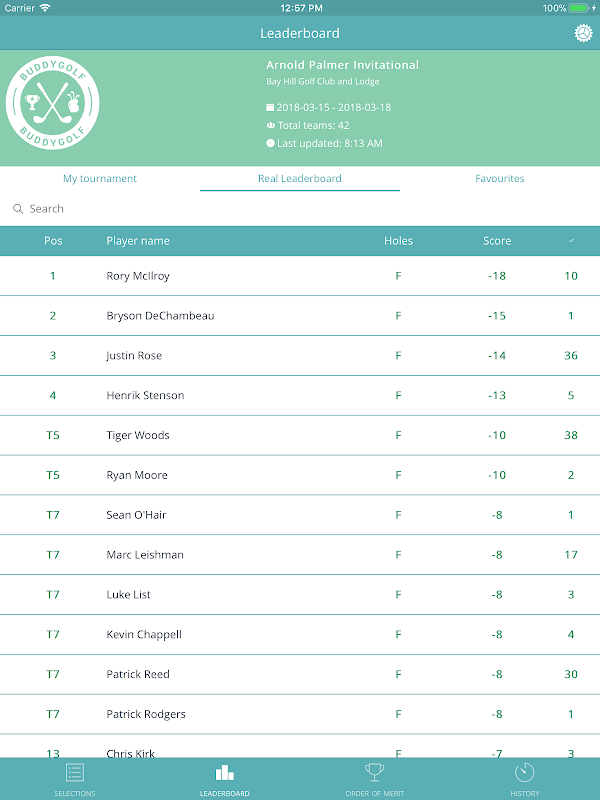Tap the search magnifier icon

point(18,209)
